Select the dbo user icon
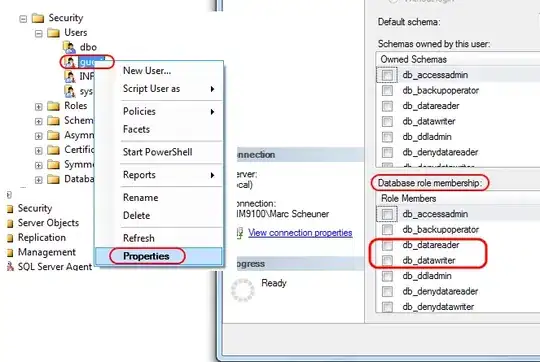Viewport: 540px width, 362px height. [70, 47]
